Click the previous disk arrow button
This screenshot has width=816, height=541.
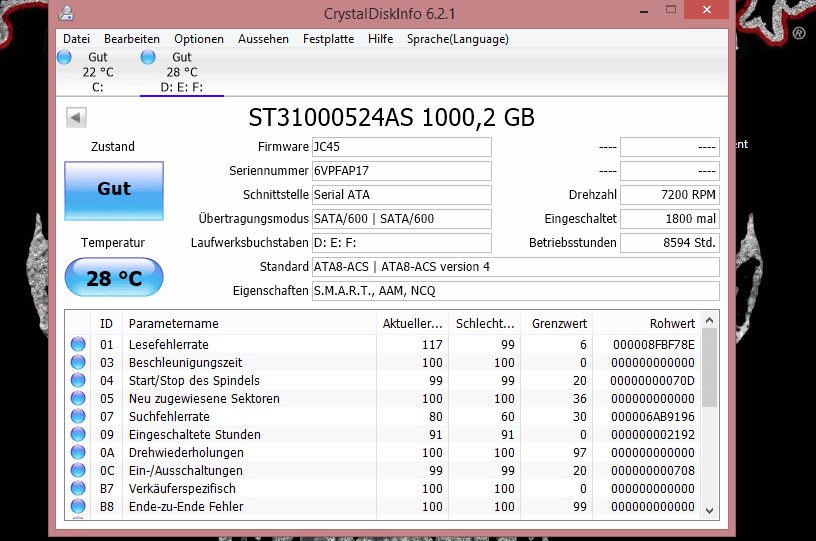76,118
